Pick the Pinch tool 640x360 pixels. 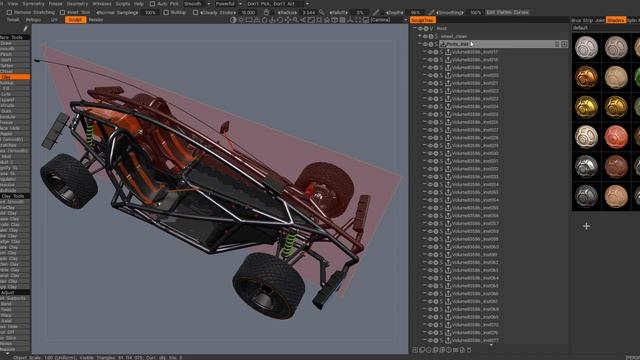coord(15,54)
